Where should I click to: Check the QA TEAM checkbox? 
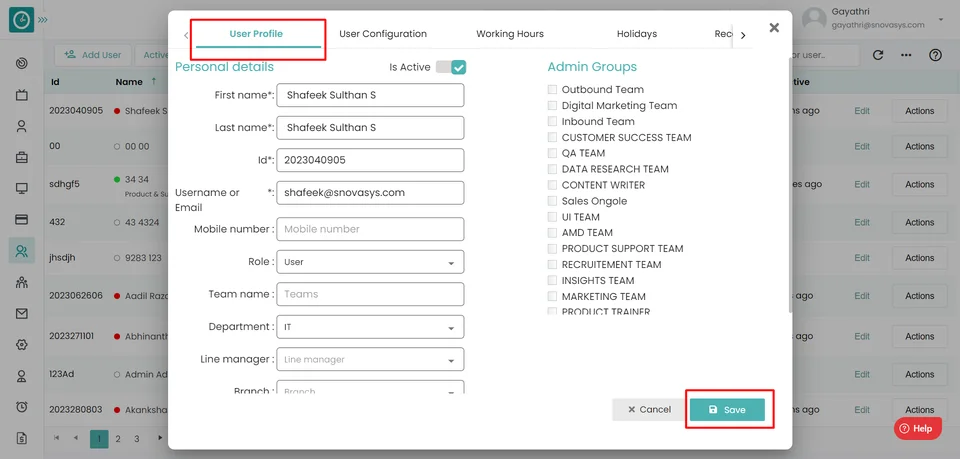click(552, 154)
